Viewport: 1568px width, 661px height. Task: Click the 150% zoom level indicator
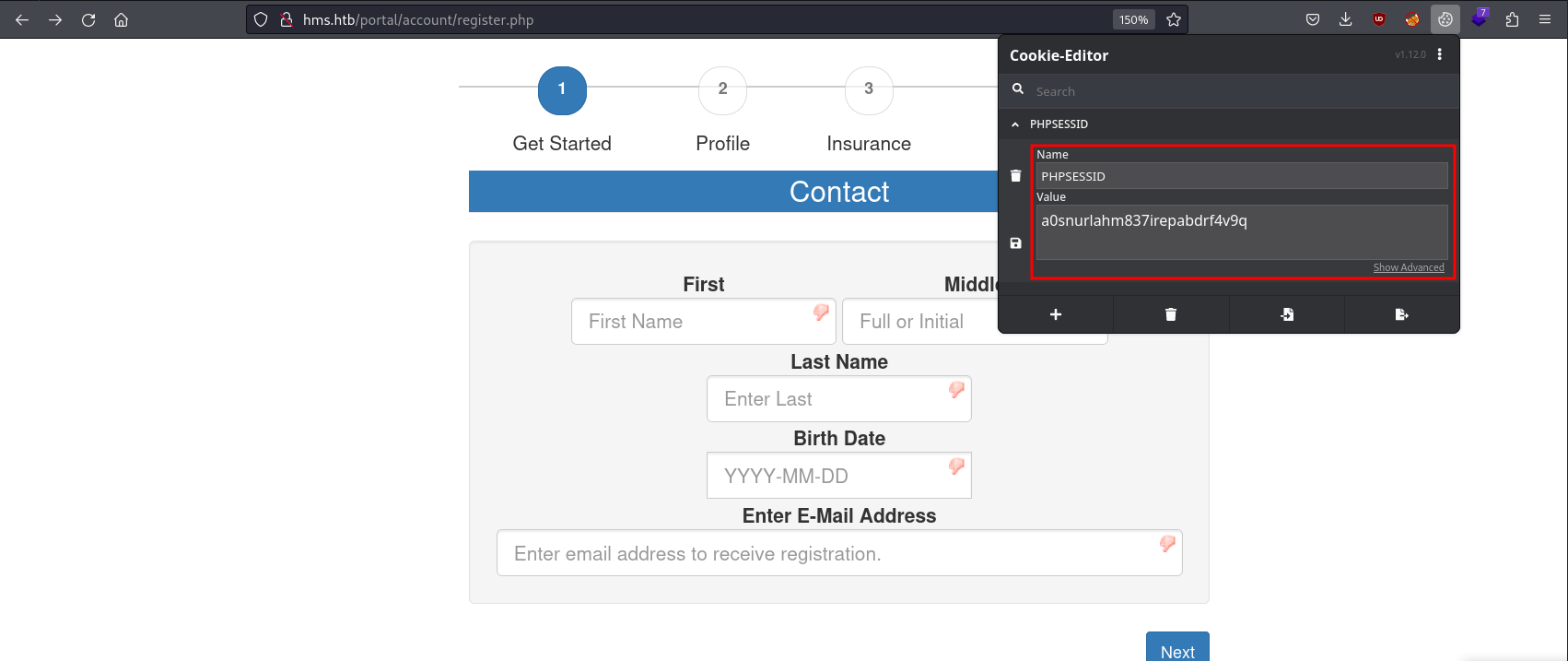[x=1133, y=19]
